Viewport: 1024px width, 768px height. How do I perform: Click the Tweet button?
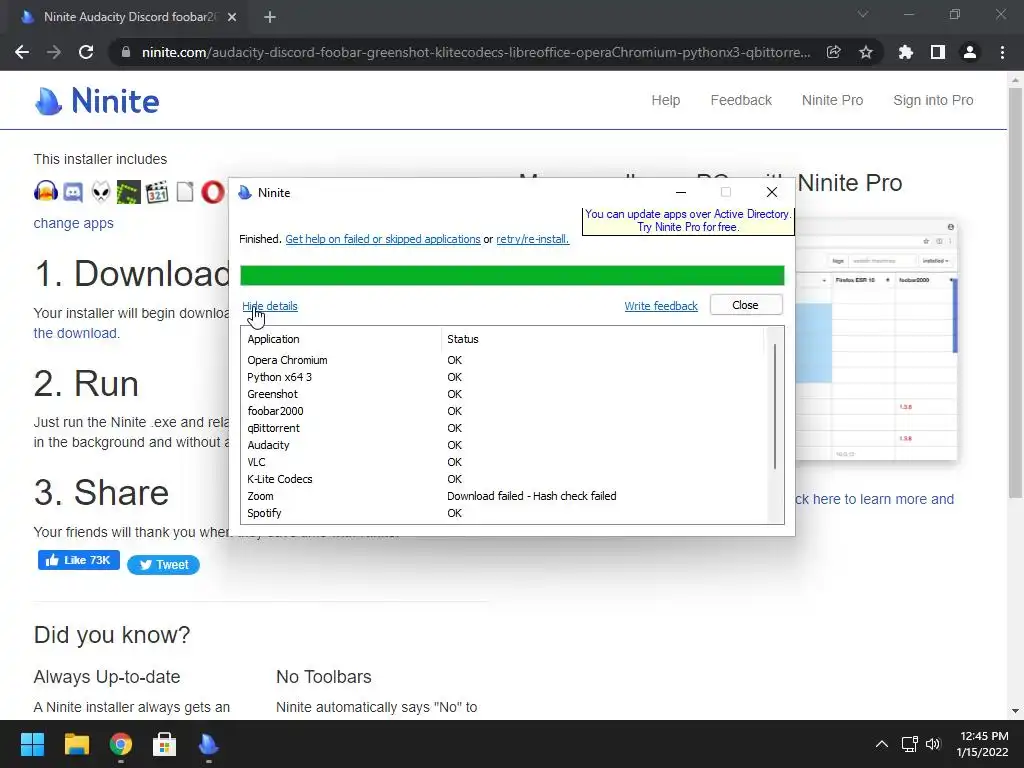click(163, 565)
